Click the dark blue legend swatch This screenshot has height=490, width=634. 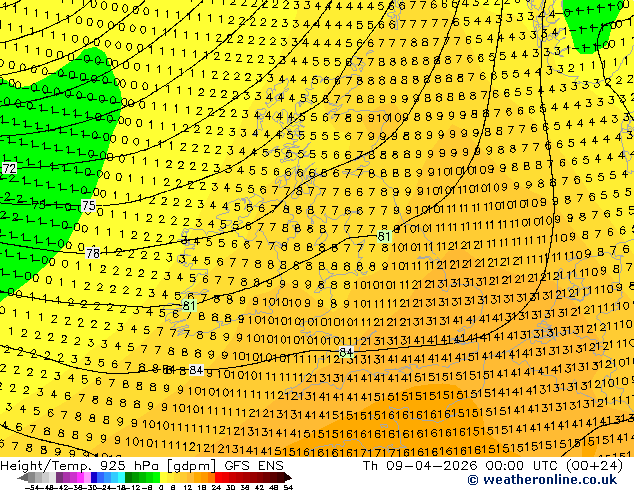(94, 477)
